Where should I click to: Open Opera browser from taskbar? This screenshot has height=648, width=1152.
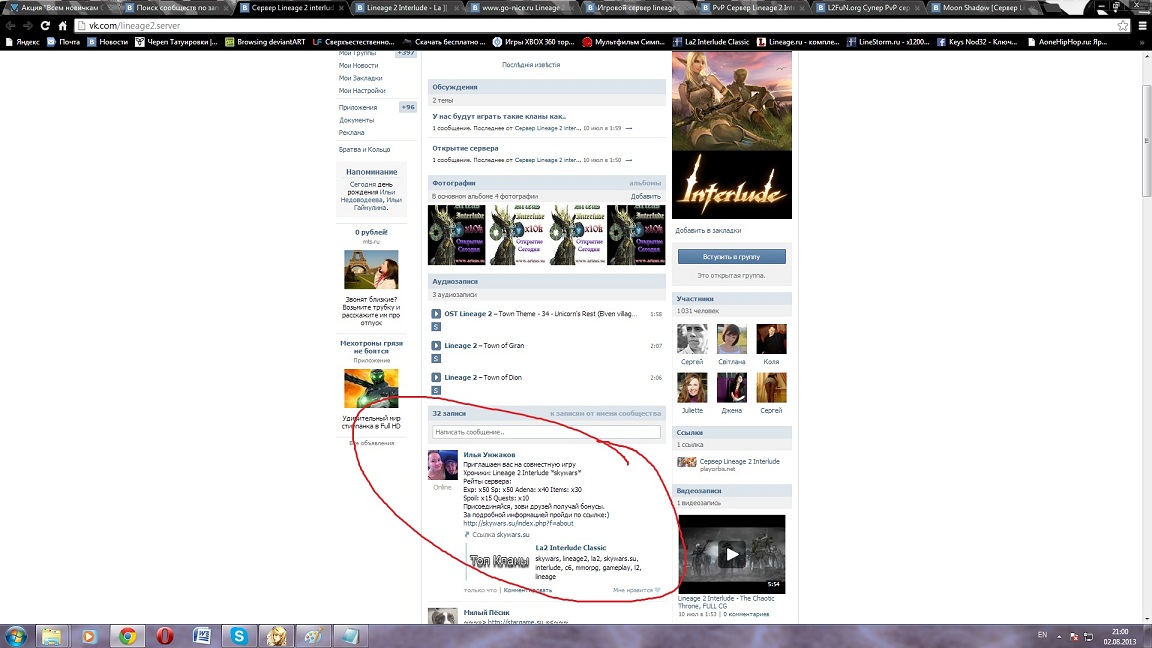pyautogui.click(x=165, y=636)
